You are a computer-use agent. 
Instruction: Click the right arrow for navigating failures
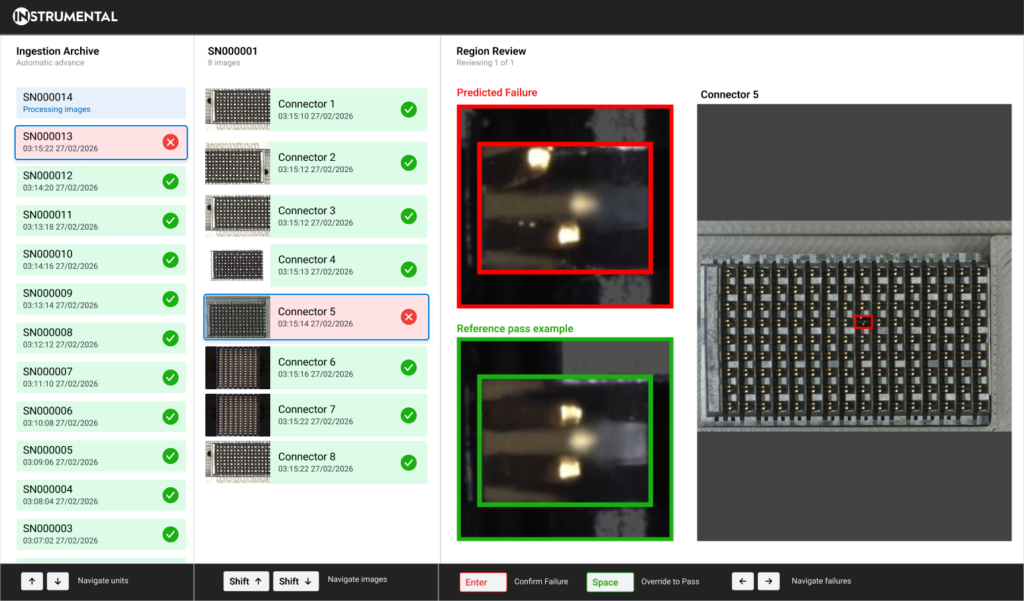(x=768, y=580)
